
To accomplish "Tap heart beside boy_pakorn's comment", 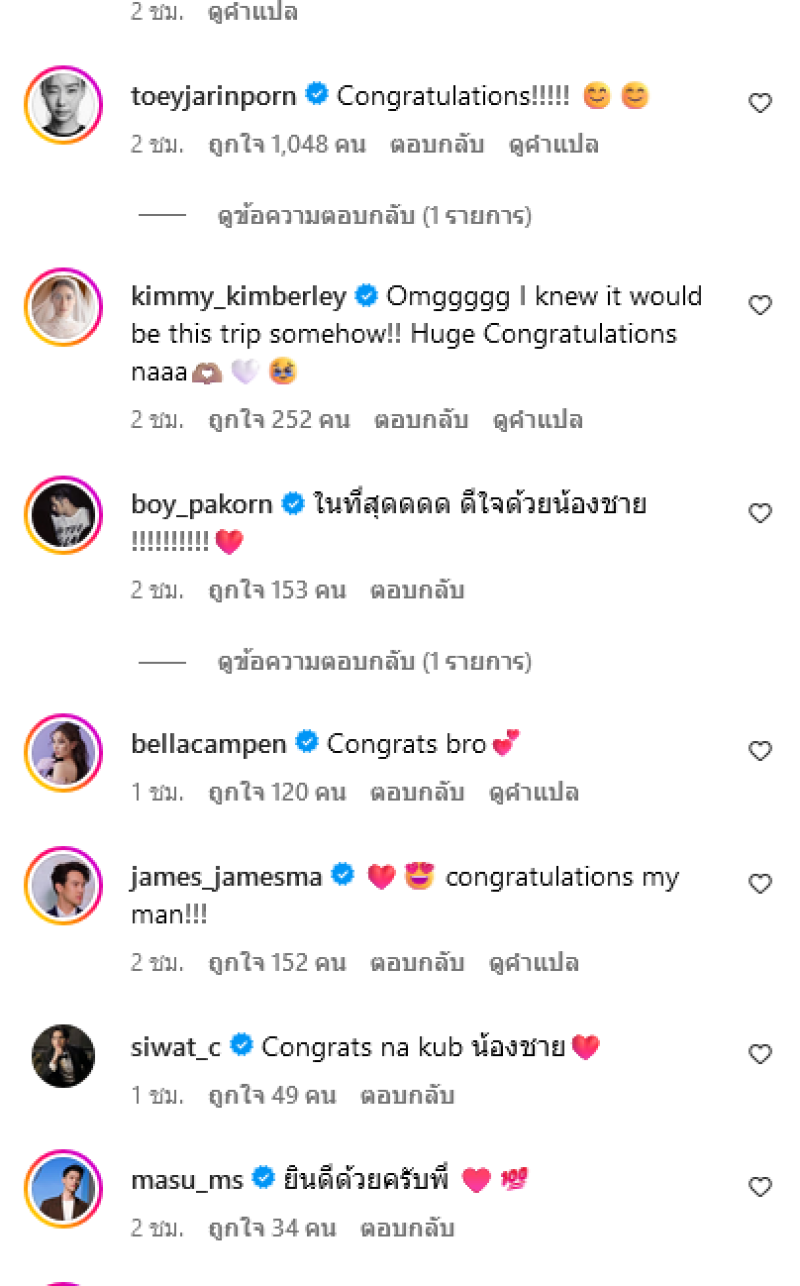I will [760, 513].
